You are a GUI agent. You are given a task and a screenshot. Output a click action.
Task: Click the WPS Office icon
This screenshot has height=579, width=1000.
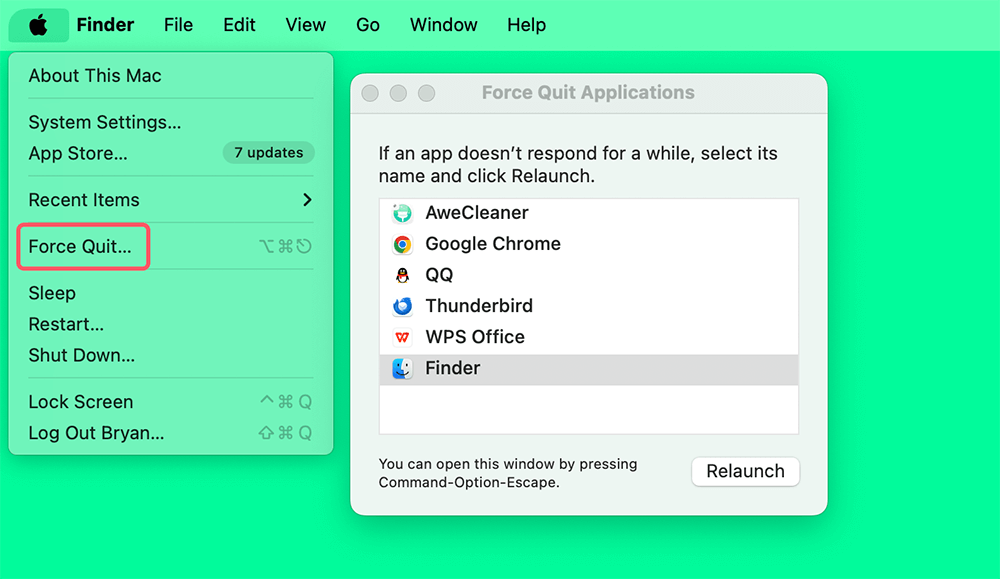(403, 336)
